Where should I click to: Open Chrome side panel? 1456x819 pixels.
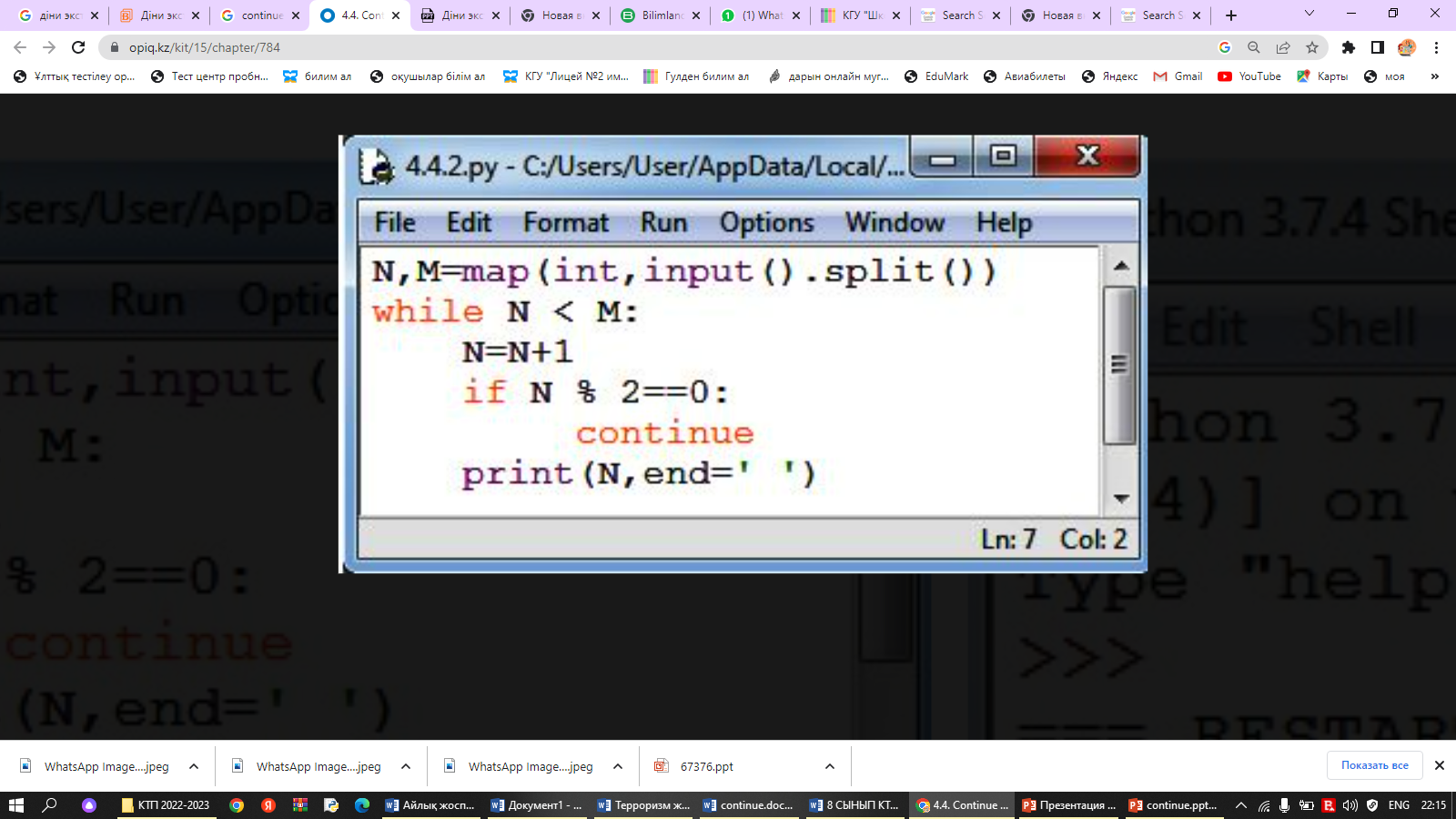click(x=1378, y=47)
